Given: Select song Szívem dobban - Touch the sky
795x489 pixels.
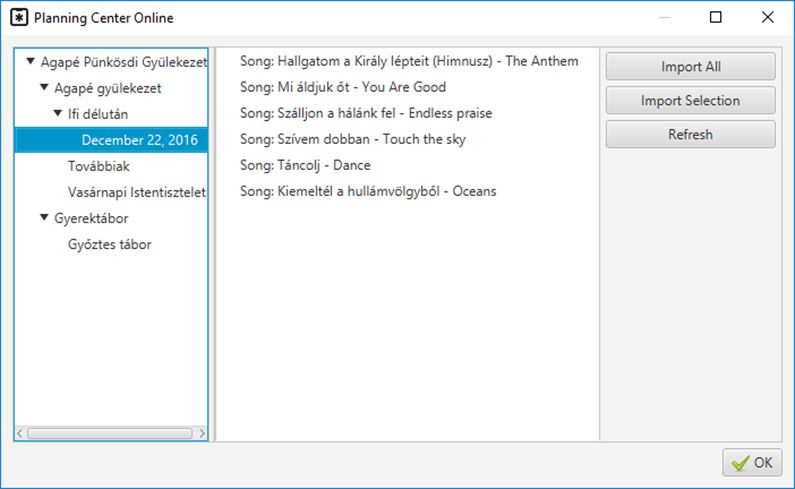Looking at the screenshot, I should 352,139.
